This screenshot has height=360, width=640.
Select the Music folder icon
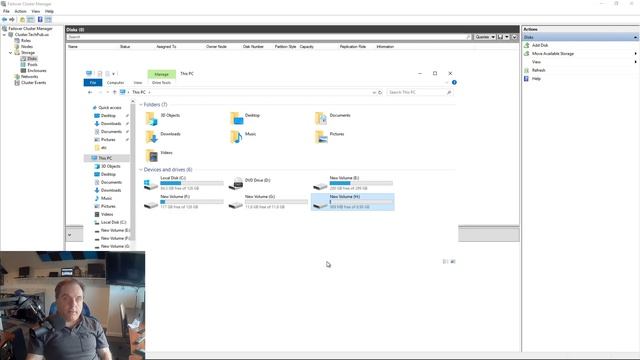coord(236,137)
